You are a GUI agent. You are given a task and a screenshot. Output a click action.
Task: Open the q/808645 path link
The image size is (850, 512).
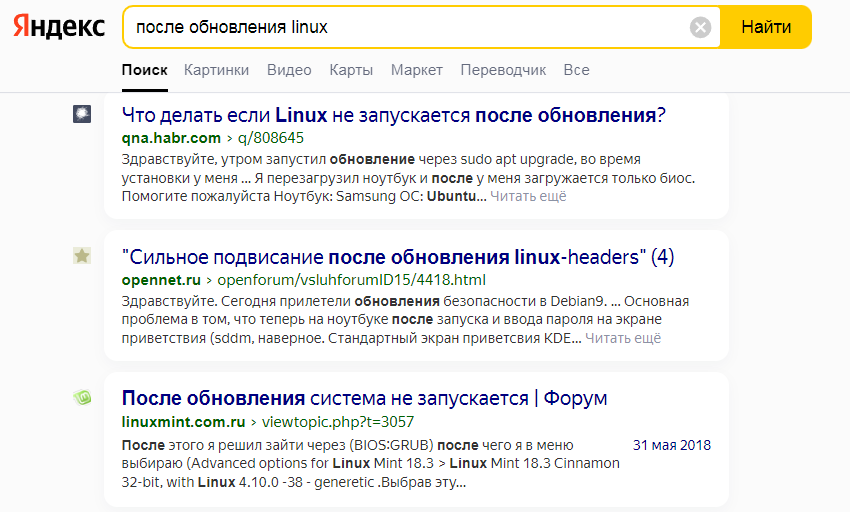coord(271,138)
